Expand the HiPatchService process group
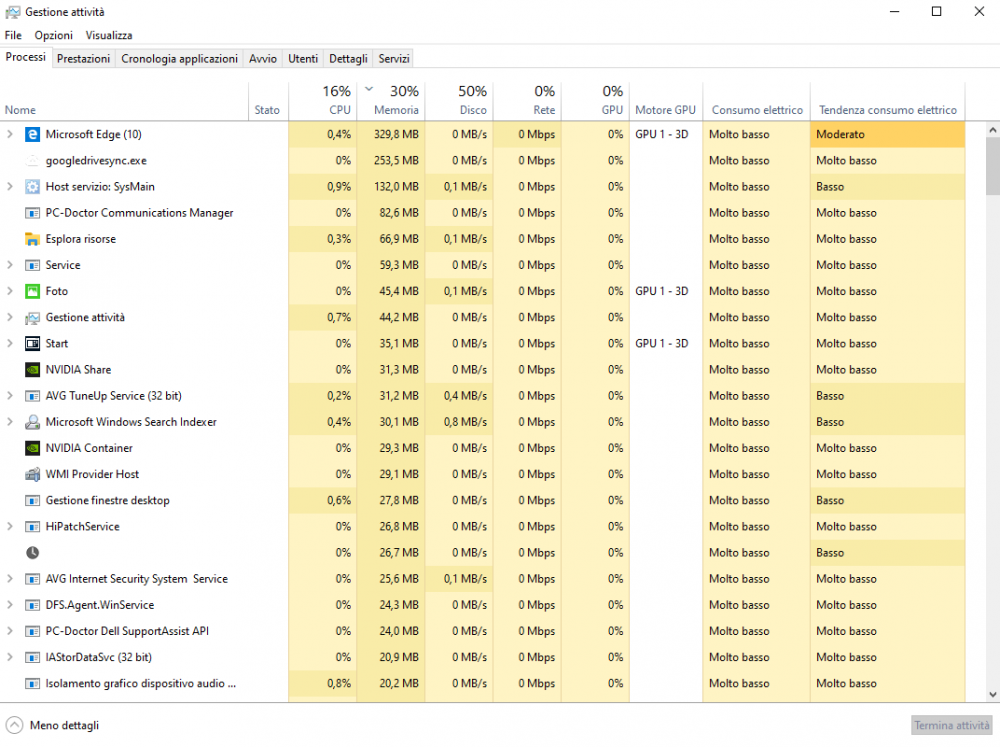Screen dimensions: 1000x747 (10, 527)
